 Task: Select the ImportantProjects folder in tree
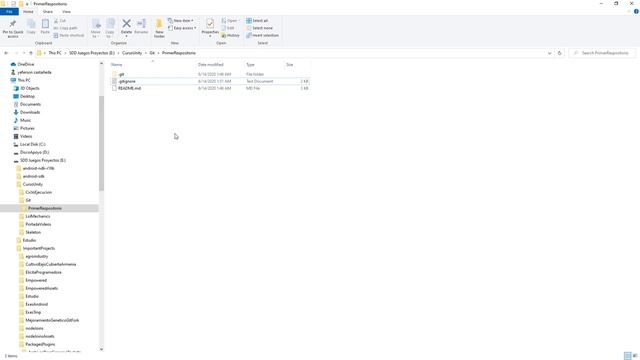click(x=38, y=248)
